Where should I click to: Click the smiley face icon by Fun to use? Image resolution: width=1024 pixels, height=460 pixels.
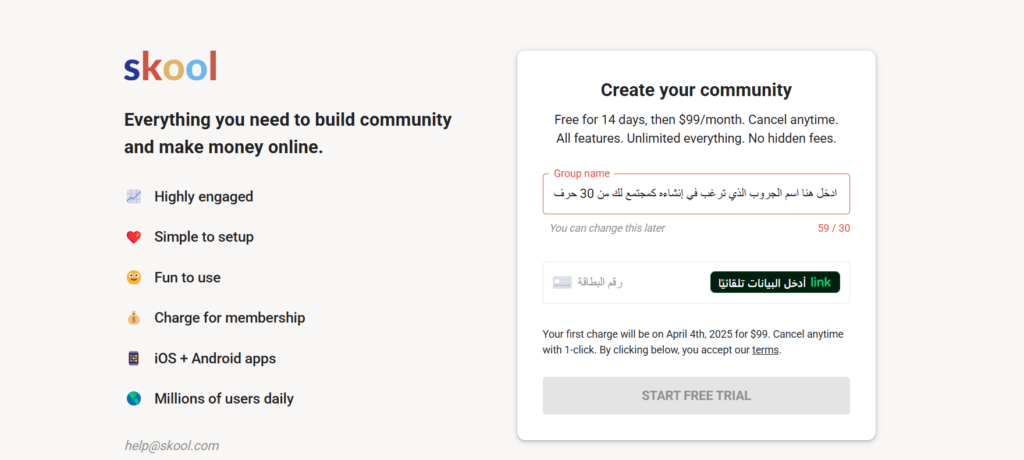point(134,278)
